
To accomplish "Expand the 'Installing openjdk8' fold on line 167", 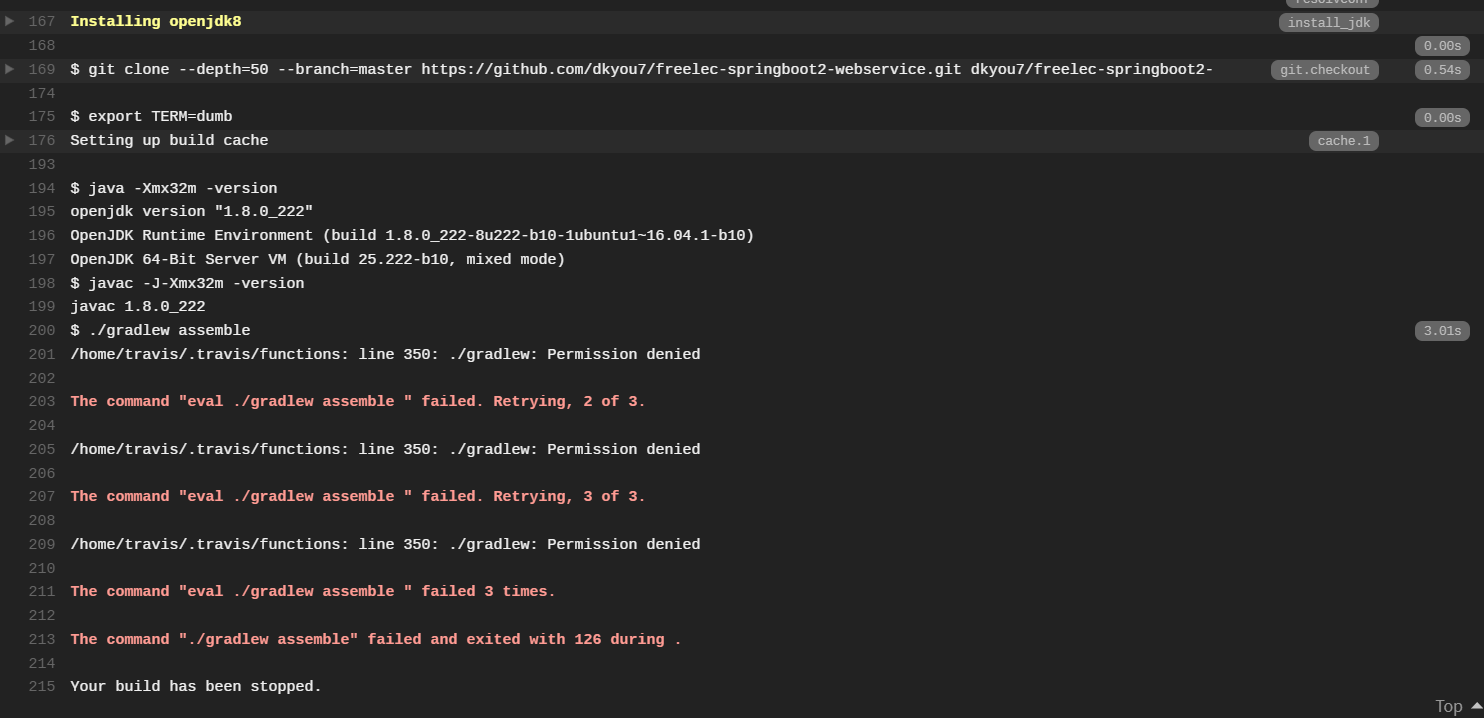I will pos(10,21).
